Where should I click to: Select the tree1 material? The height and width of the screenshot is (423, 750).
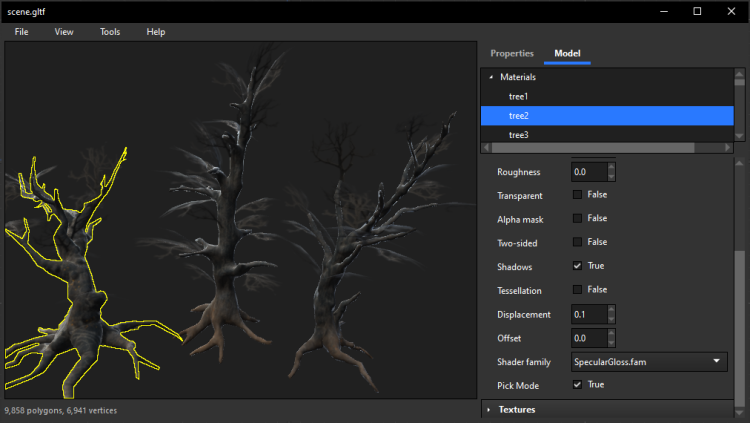(518, 96)
